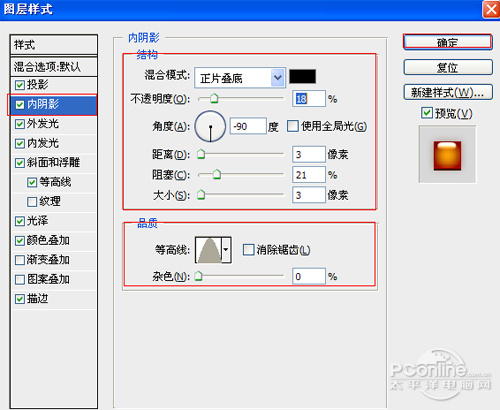
Task: Uncheck the 投影 effect checkbox
Action: click(20, 85)
